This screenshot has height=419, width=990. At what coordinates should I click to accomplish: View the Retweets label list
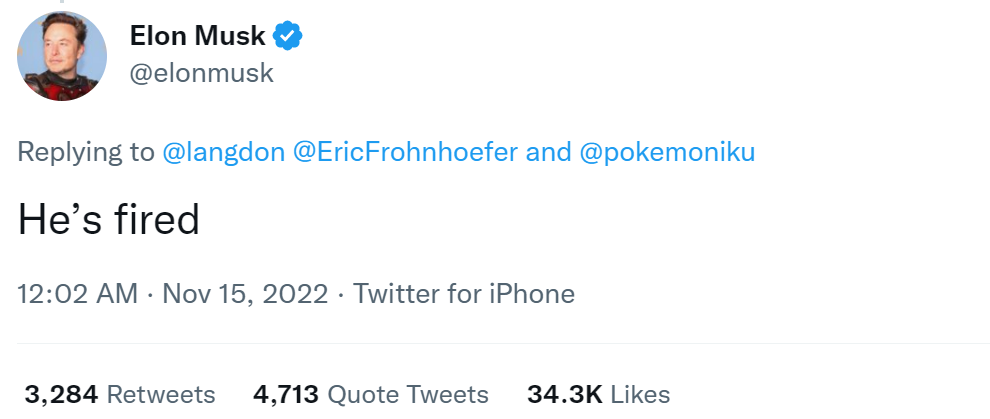click(160, 394)
